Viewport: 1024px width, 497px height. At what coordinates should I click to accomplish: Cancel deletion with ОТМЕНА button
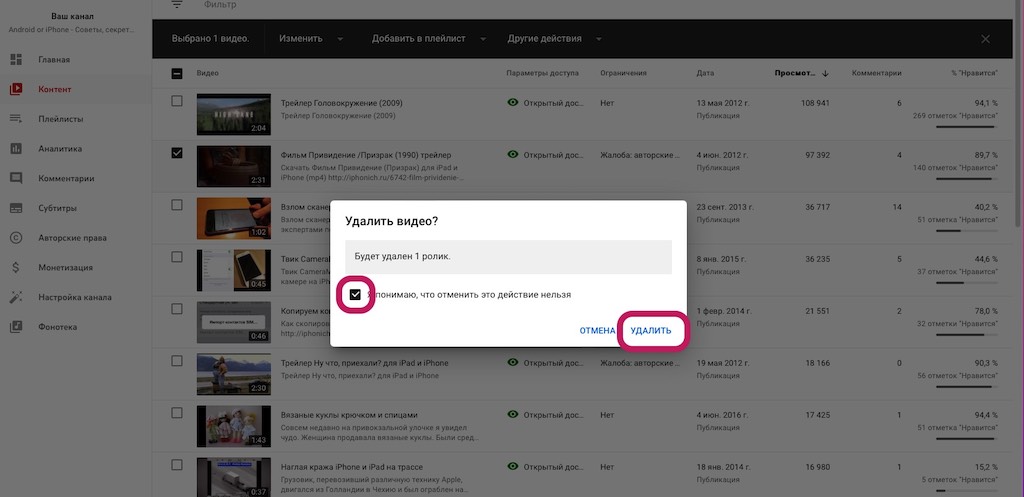(x=597, y=331)
